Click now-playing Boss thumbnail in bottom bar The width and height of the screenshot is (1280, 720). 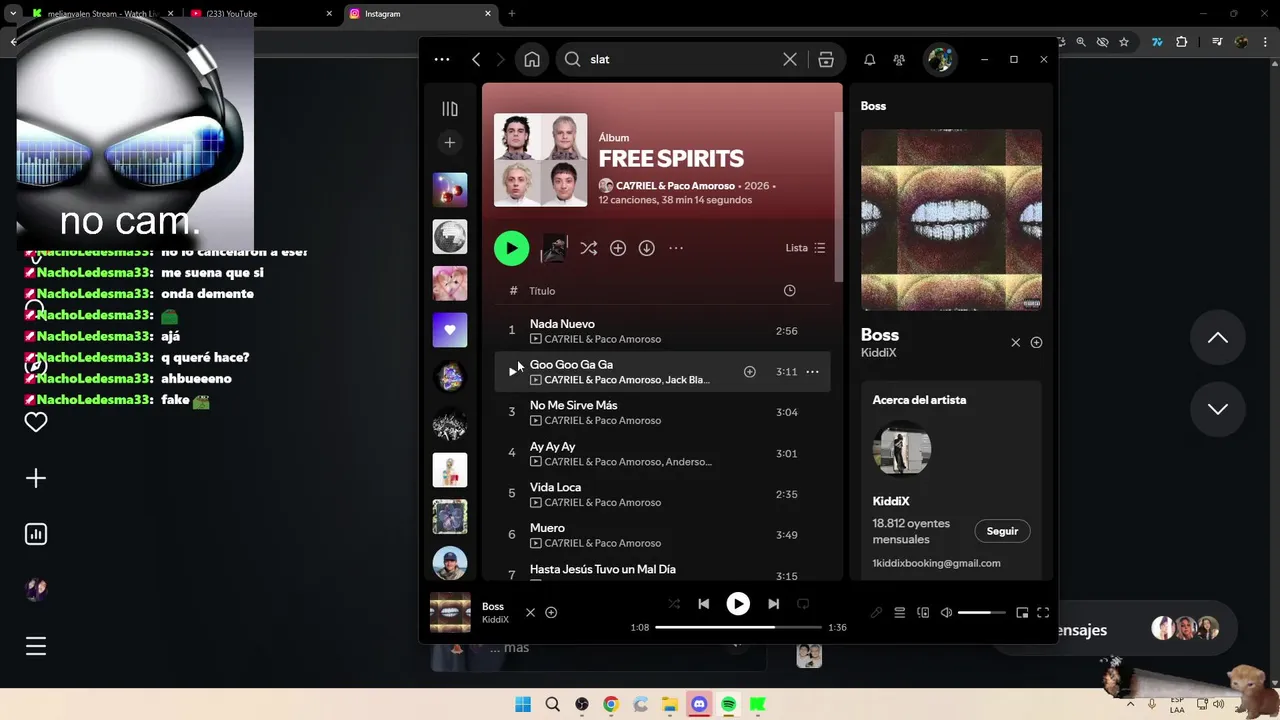coord(450,612)
